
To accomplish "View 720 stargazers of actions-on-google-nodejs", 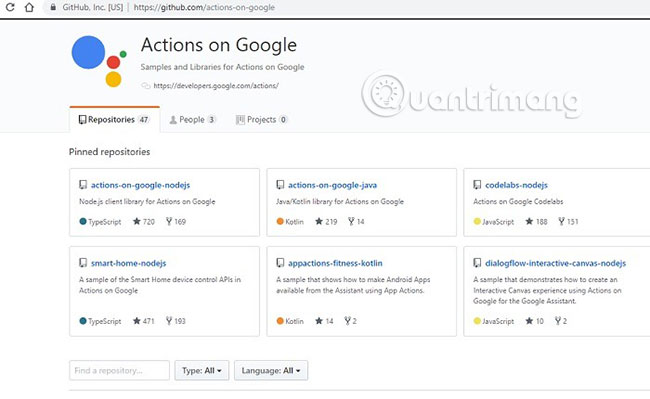I will (143, 222).
